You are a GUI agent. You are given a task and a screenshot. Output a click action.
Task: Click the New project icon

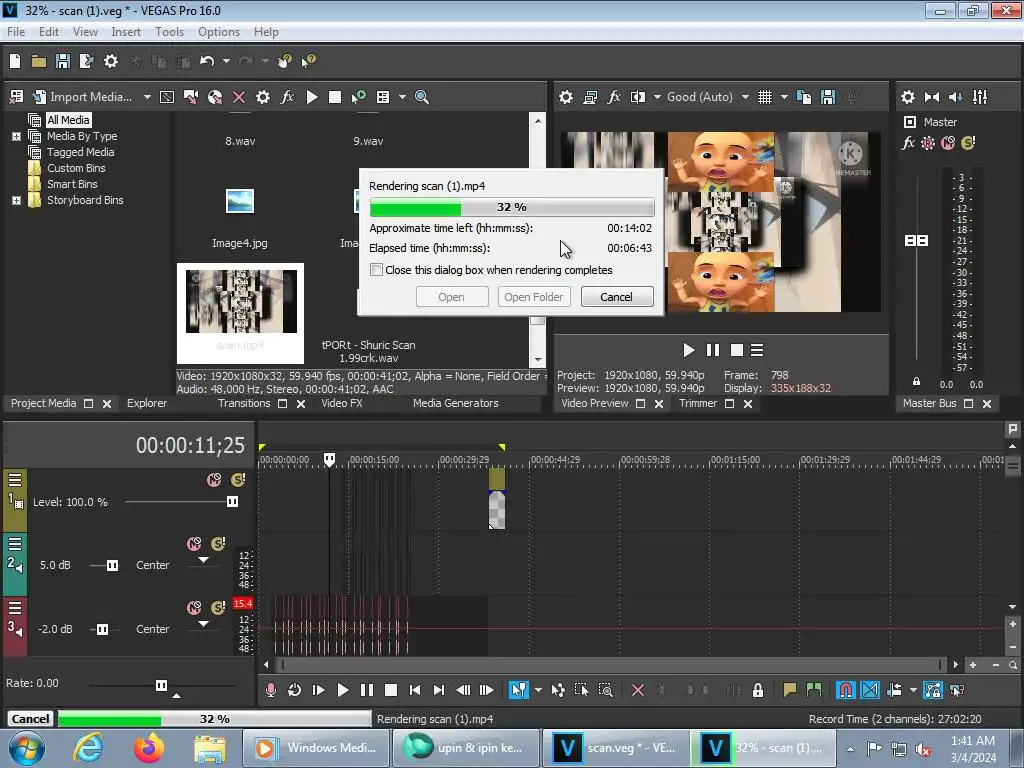[15, 61]
